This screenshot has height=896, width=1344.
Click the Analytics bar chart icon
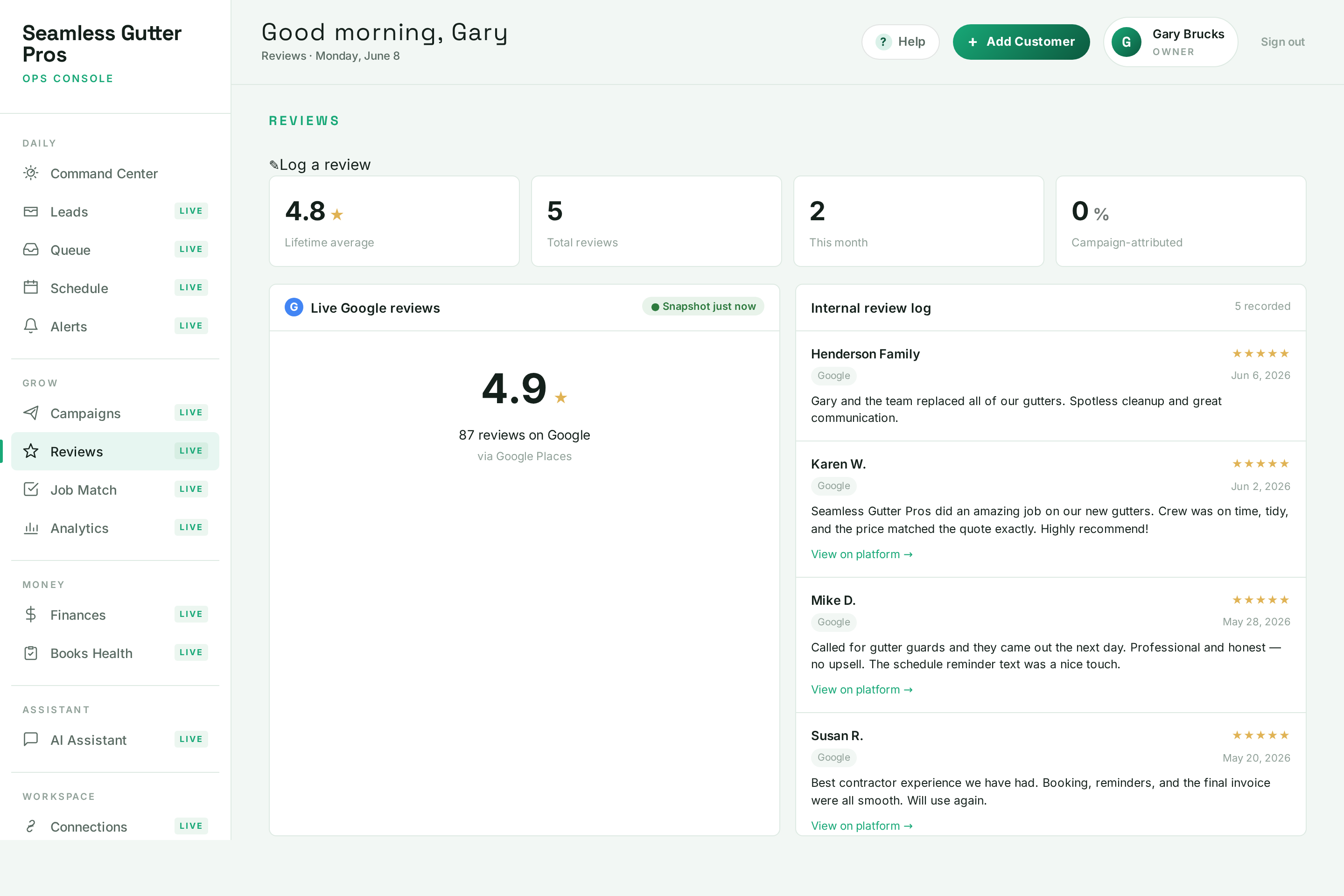tap(31, 527)
